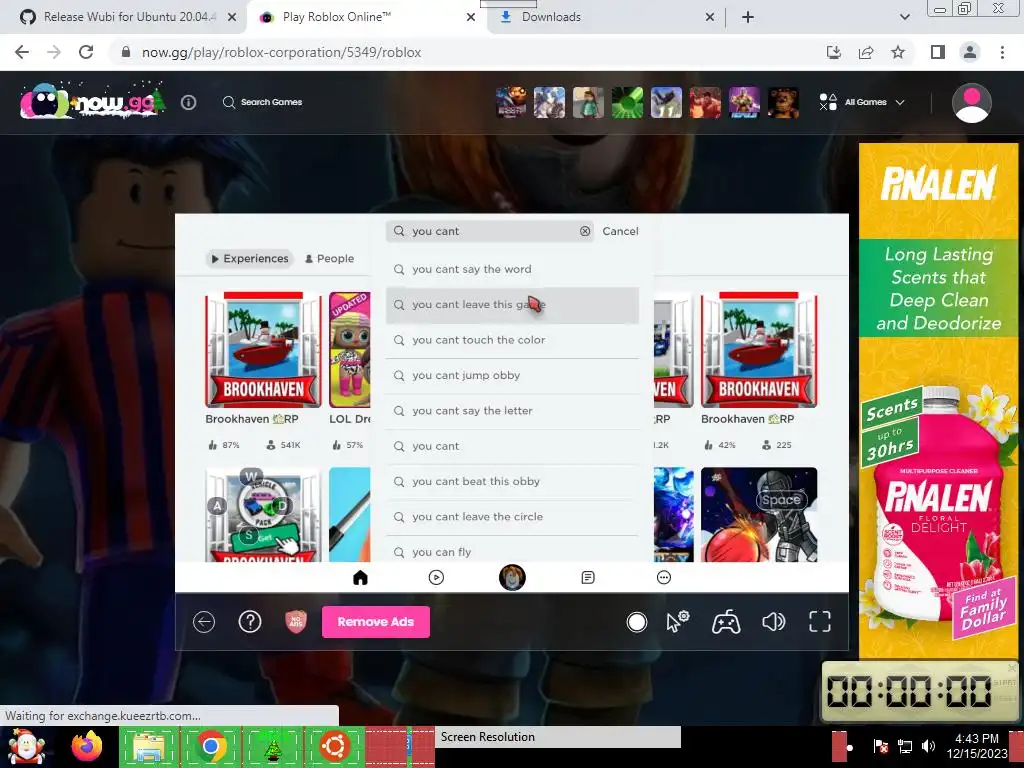Choose suggestion 'you cant say the word'
This screenshot has width=1024, height=768.
(512, 269)
